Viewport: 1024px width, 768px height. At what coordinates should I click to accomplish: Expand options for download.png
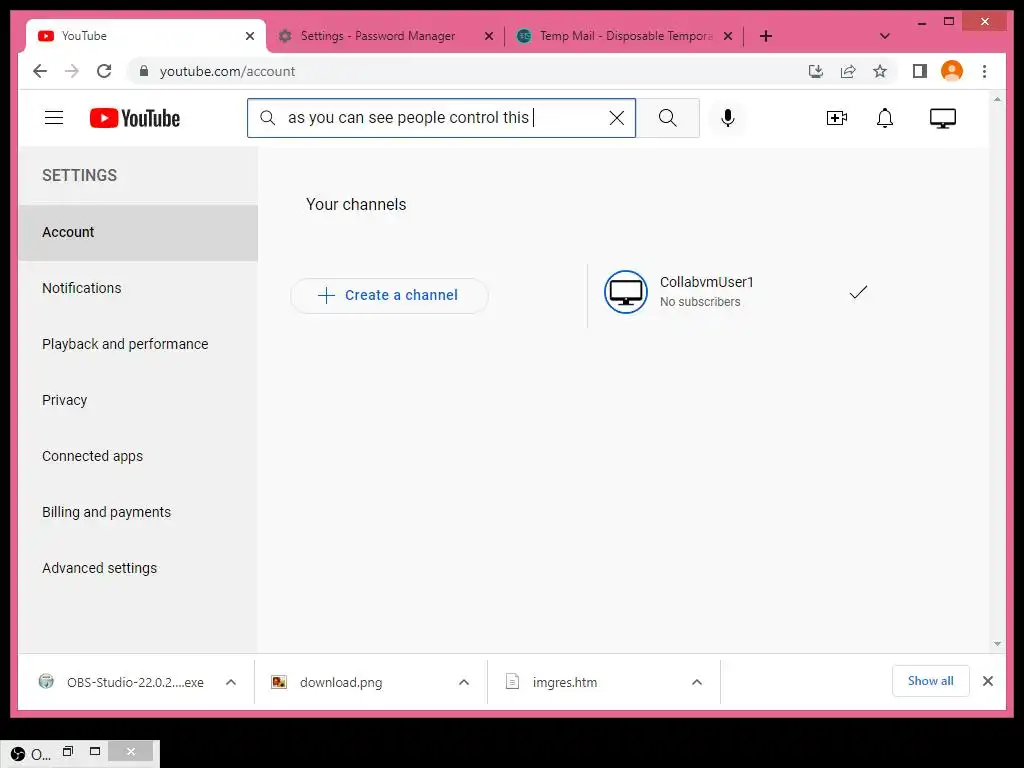coord(464,682)
